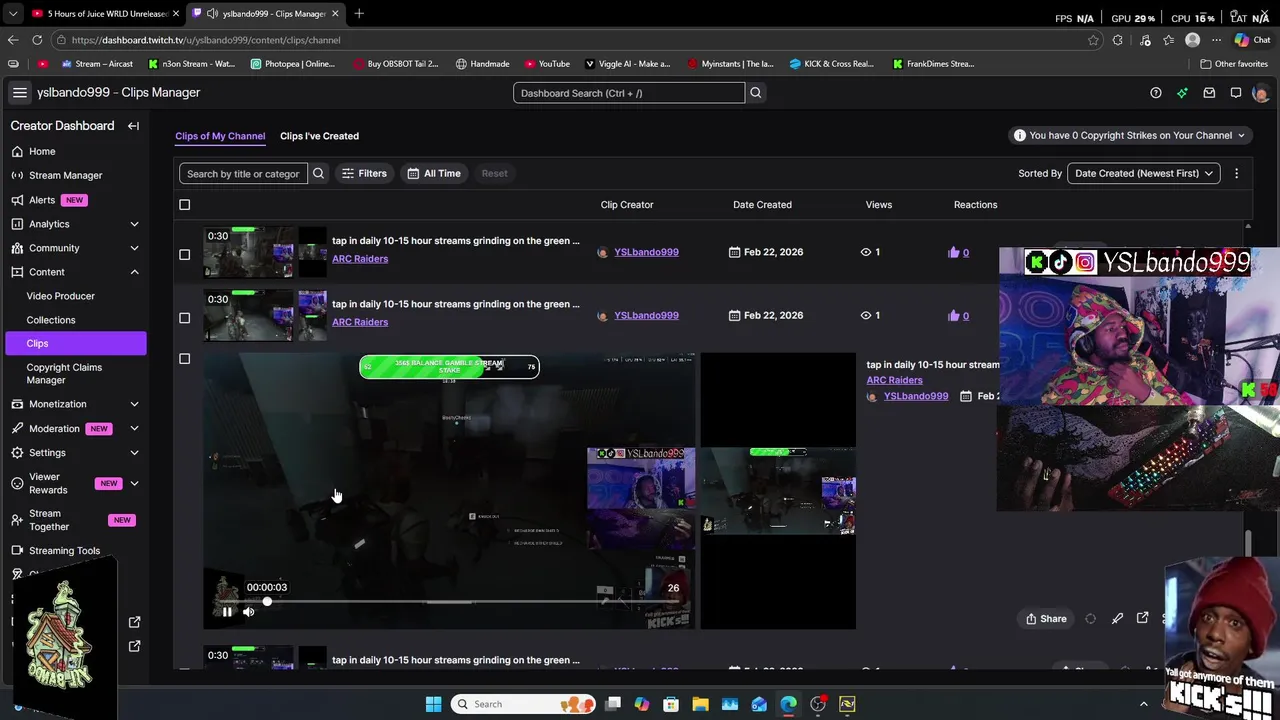Bookmark this page with the star icon

[x=1093, y=40]
